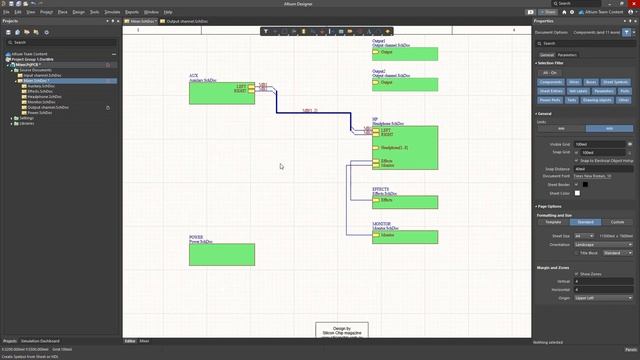Image resolution: width=640 pixels, height=360 pixels.
Task: Click the Document Font Times New Roman link
Action: point(592,176)
